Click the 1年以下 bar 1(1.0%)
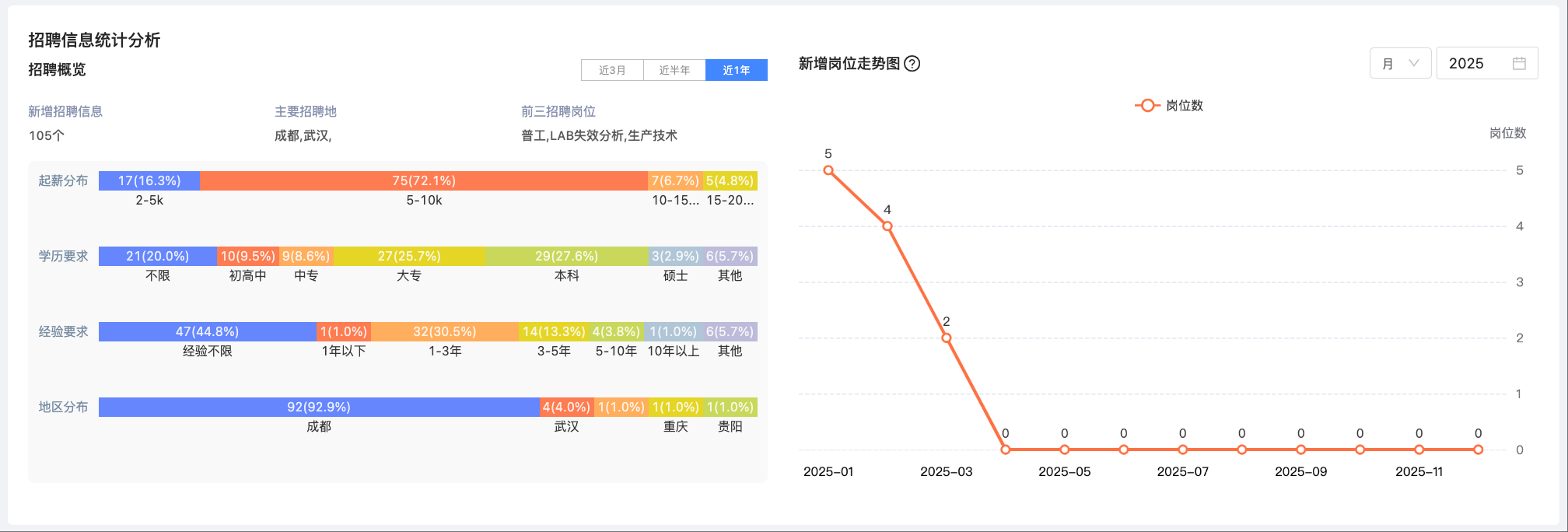Screen dimensions: 1568x532 point(344,331)
